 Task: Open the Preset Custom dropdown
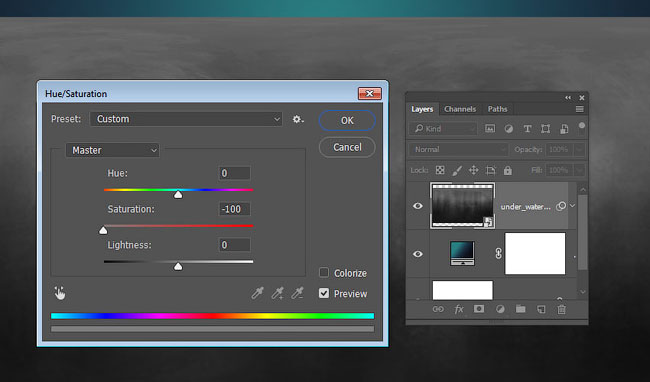pos(186,119)
